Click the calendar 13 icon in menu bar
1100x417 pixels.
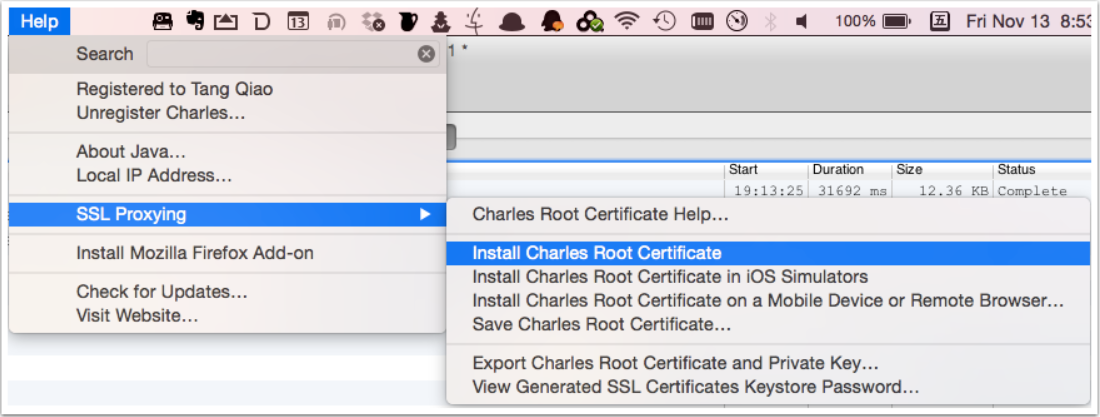pyautogui.click(x=298, y=22)
